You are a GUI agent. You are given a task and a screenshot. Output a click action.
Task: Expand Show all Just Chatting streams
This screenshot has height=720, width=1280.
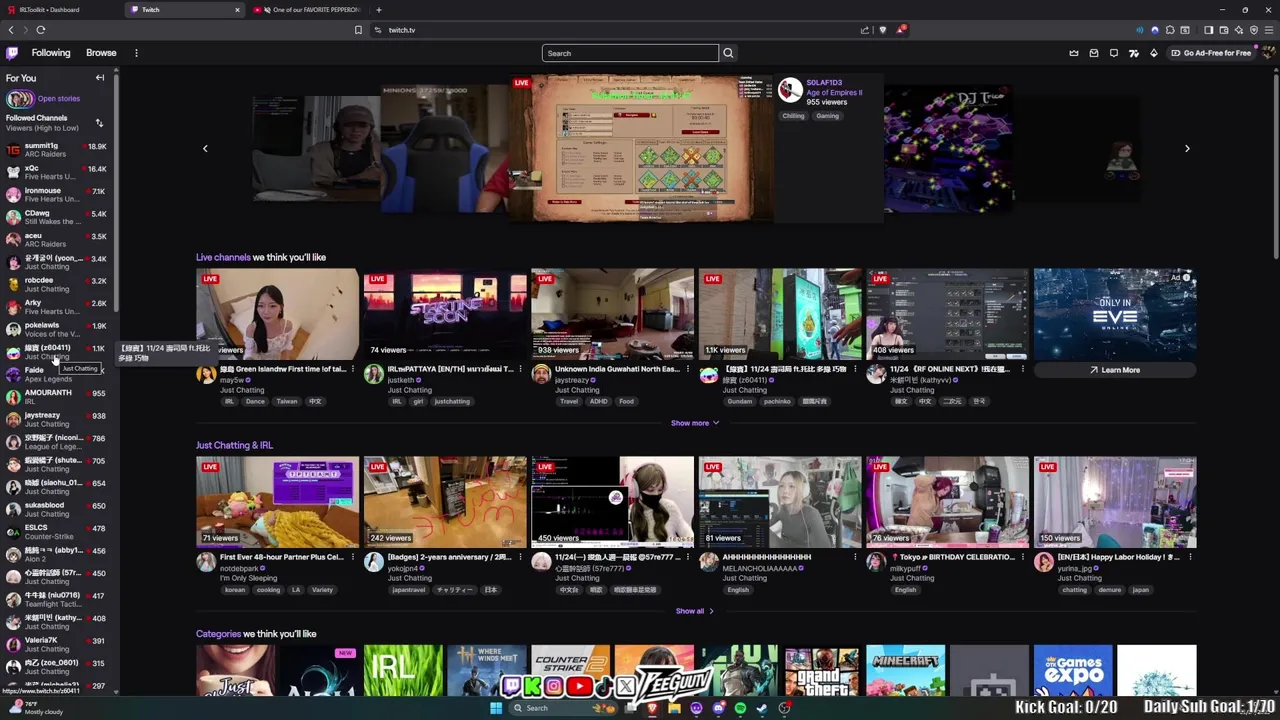pyautogui.click(x=695, y=611)
